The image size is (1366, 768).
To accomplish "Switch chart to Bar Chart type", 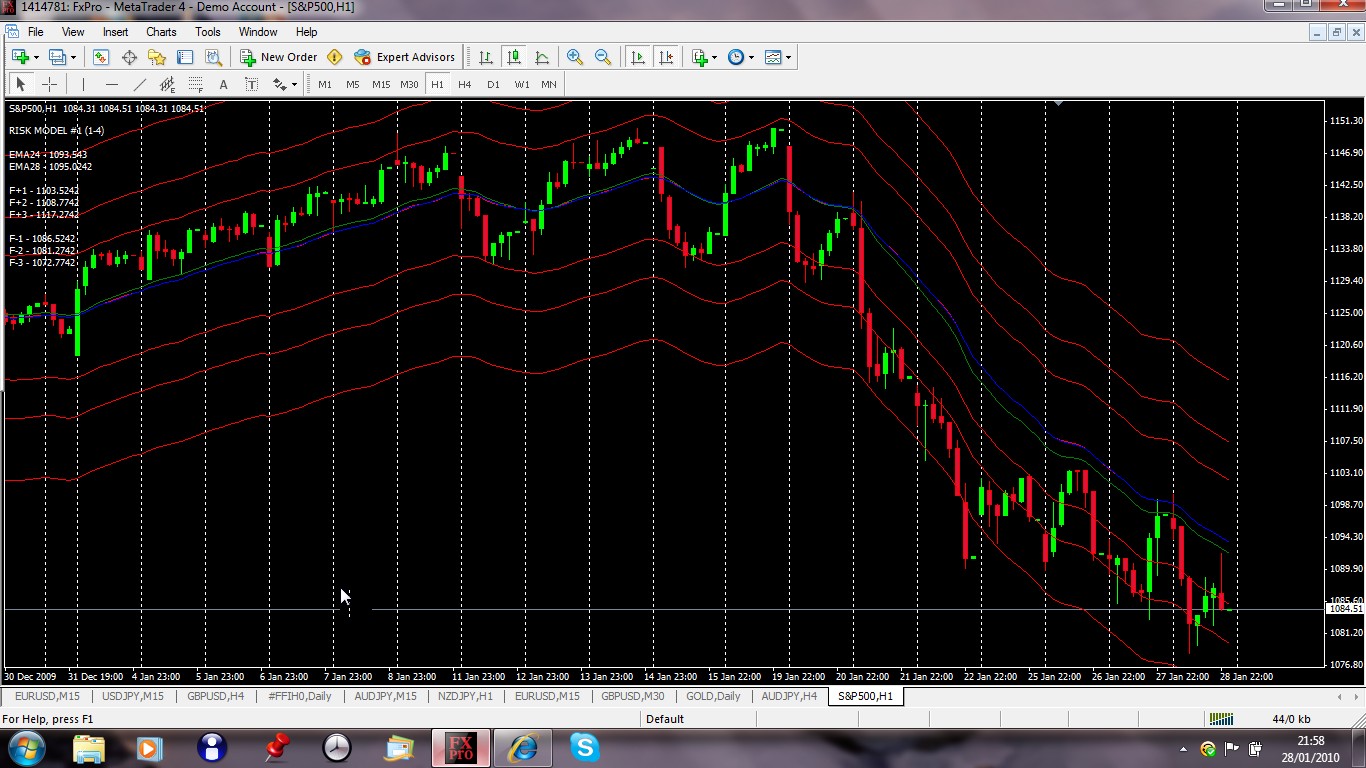I will point(486,57).
